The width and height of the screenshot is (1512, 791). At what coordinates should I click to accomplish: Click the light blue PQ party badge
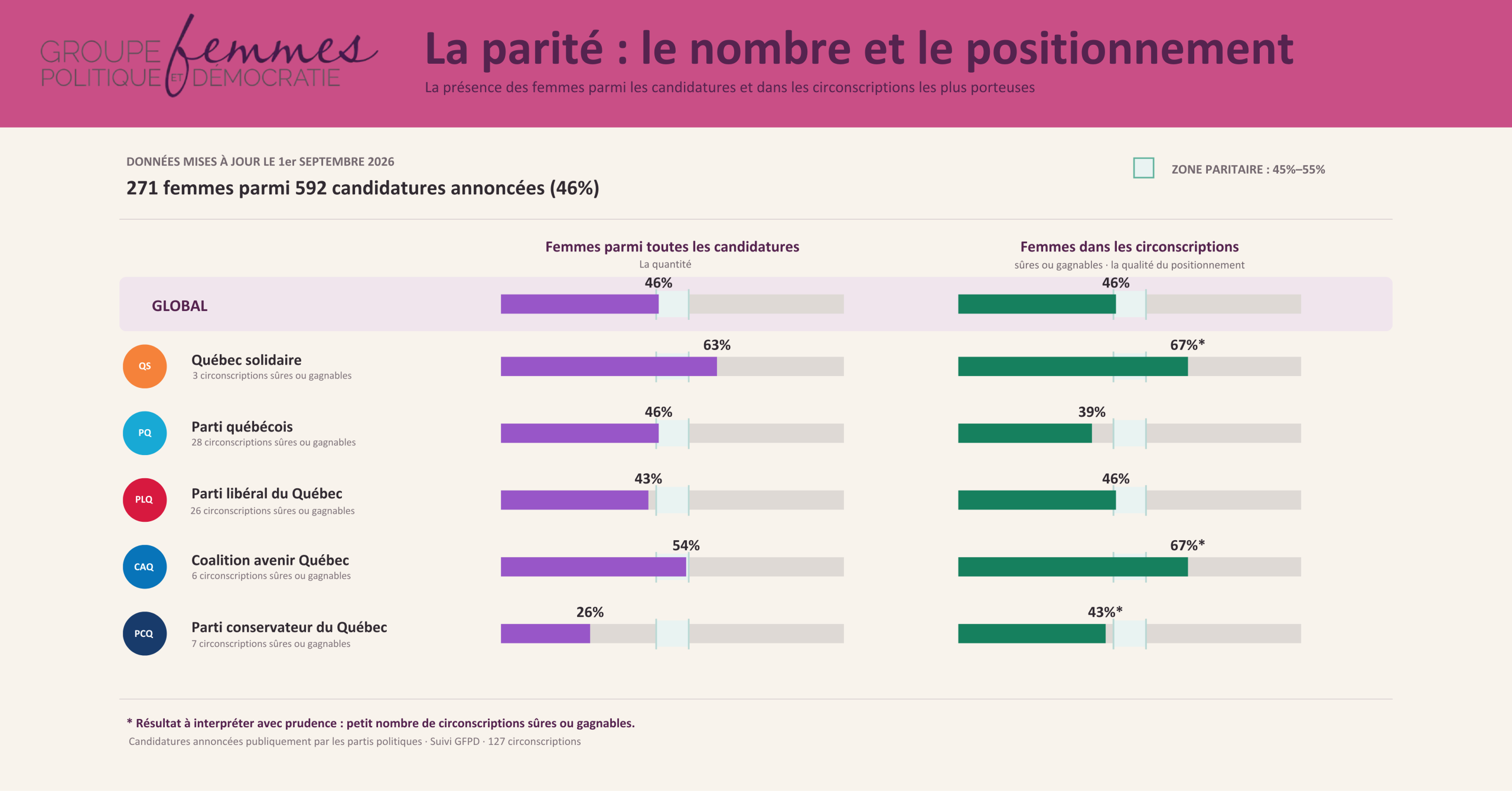[x=145, y=433]
